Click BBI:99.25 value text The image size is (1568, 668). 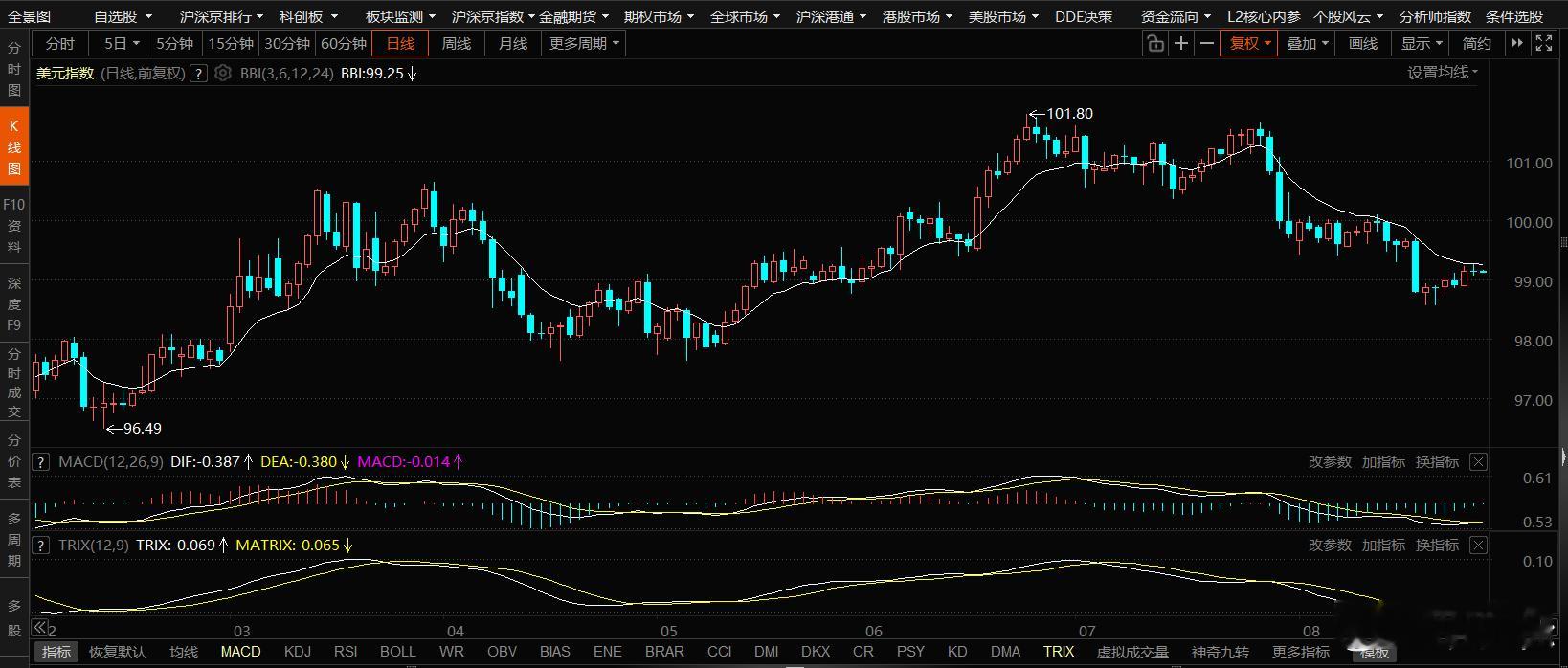(x=372, y=73)
